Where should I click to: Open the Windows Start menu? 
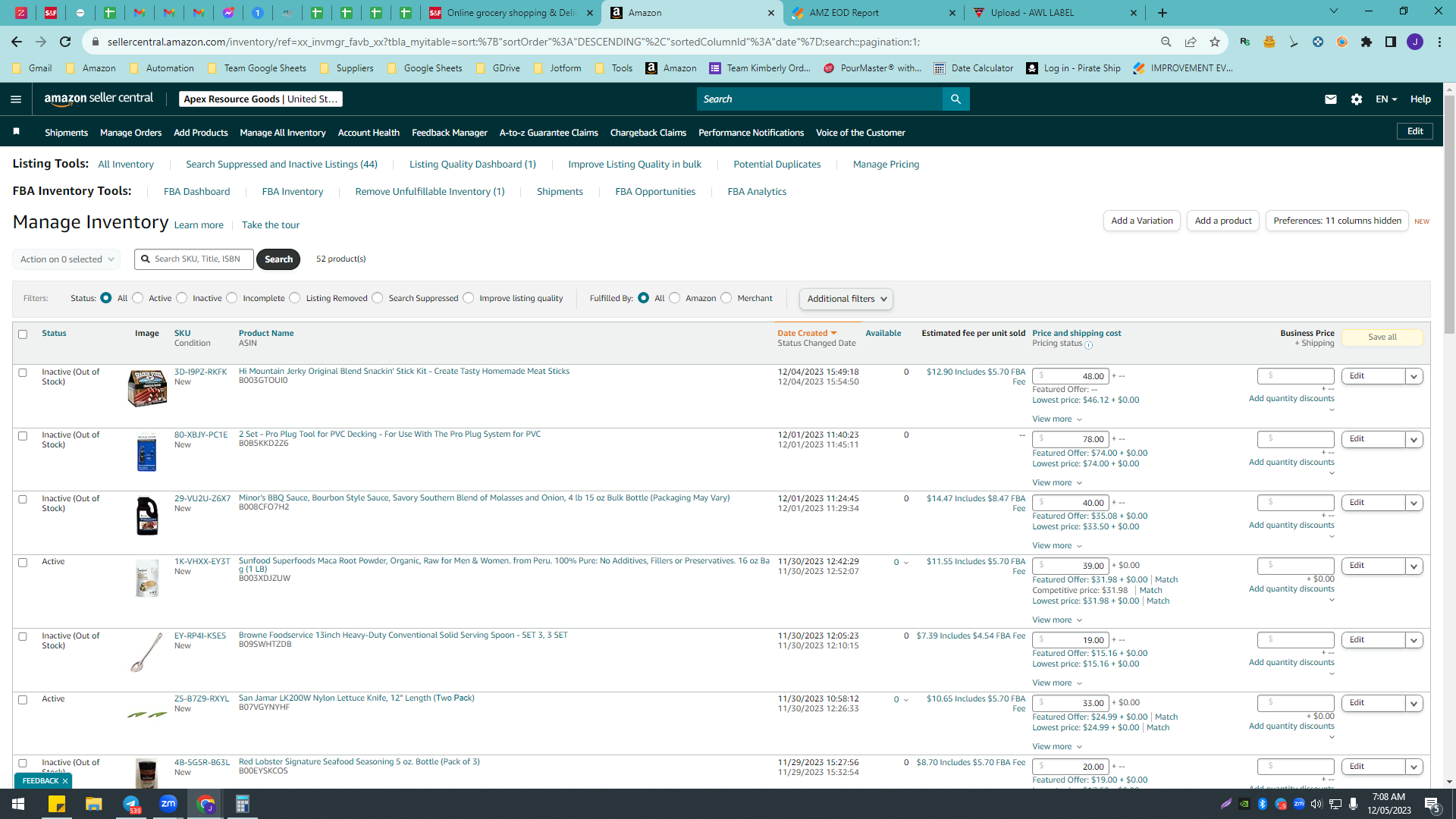(x=18, y=804)
